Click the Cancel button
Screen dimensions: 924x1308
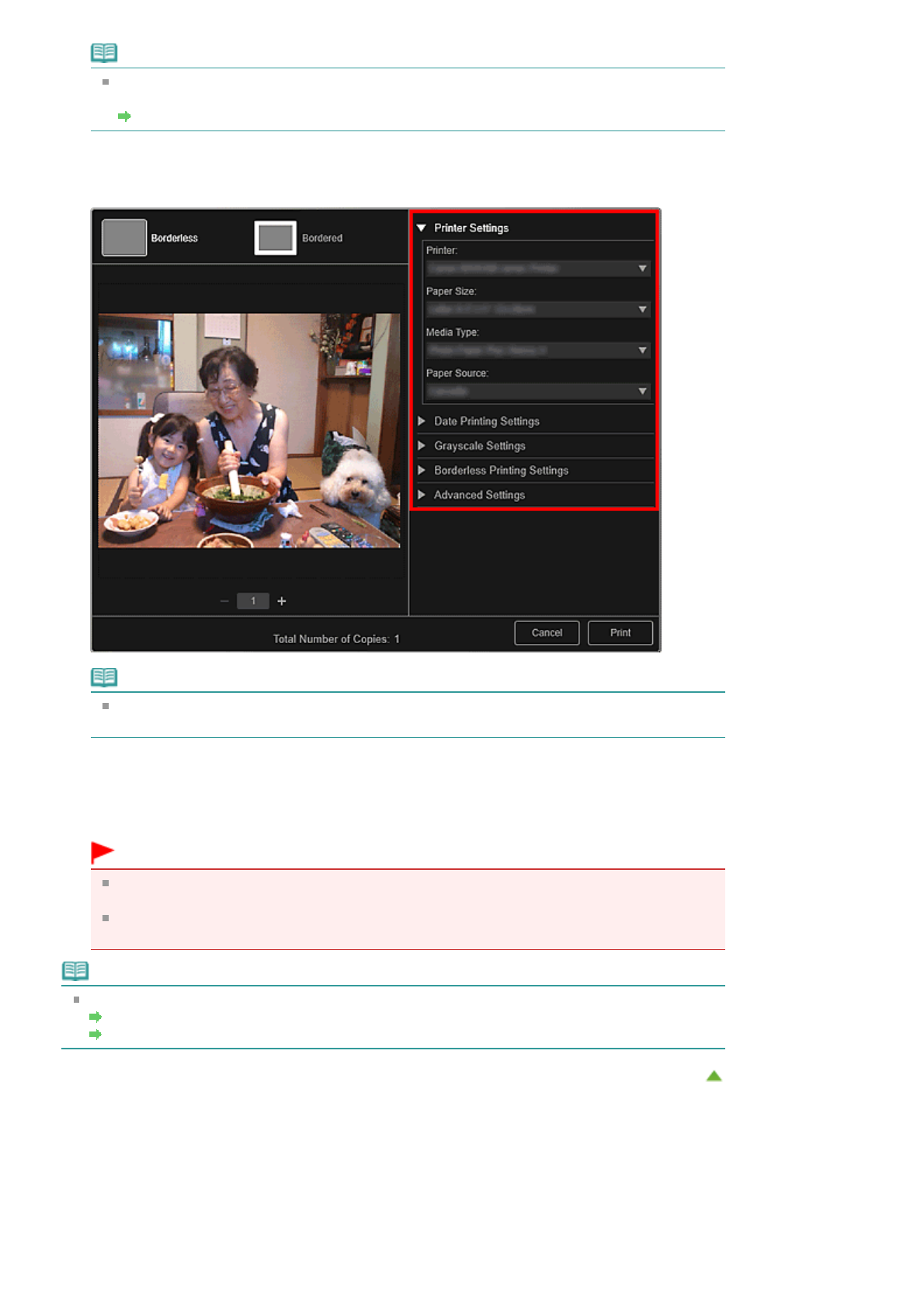tap(547, 633)
